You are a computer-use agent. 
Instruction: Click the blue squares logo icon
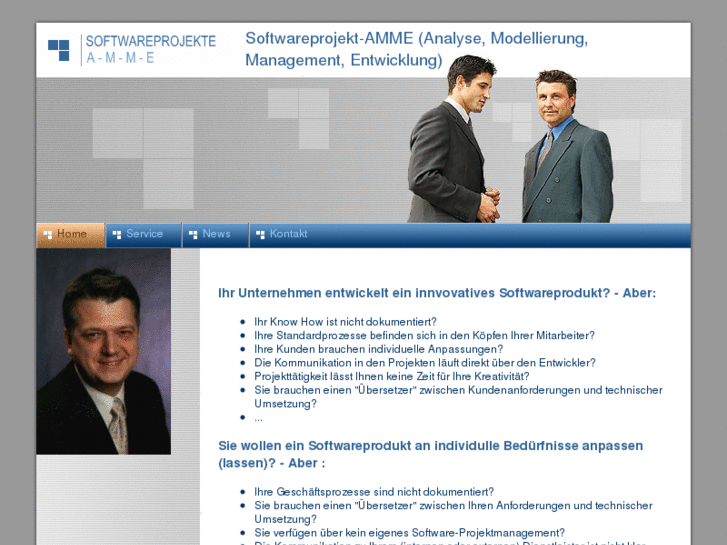point(59,50)
